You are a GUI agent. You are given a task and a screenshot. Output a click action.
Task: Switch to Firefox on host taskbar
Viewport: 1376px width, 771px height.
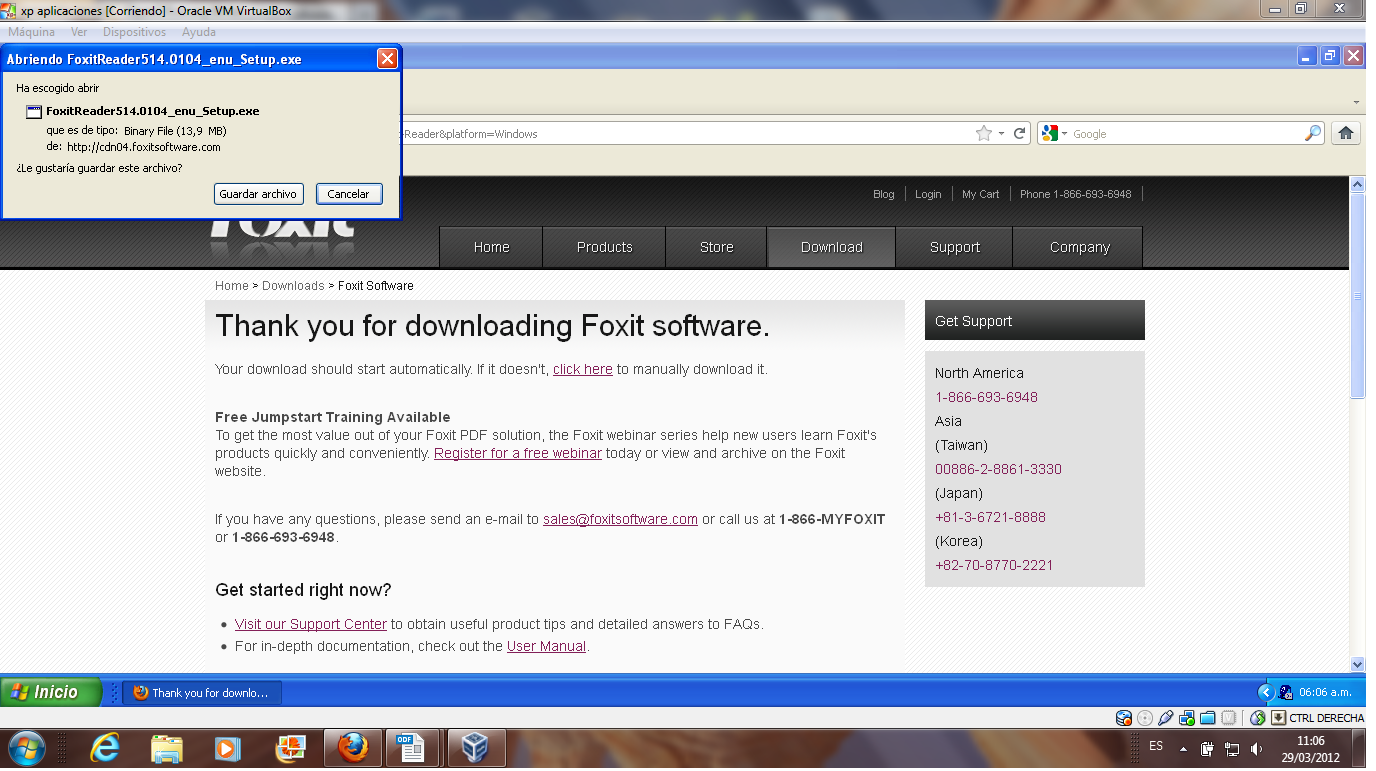pos(352,748)
